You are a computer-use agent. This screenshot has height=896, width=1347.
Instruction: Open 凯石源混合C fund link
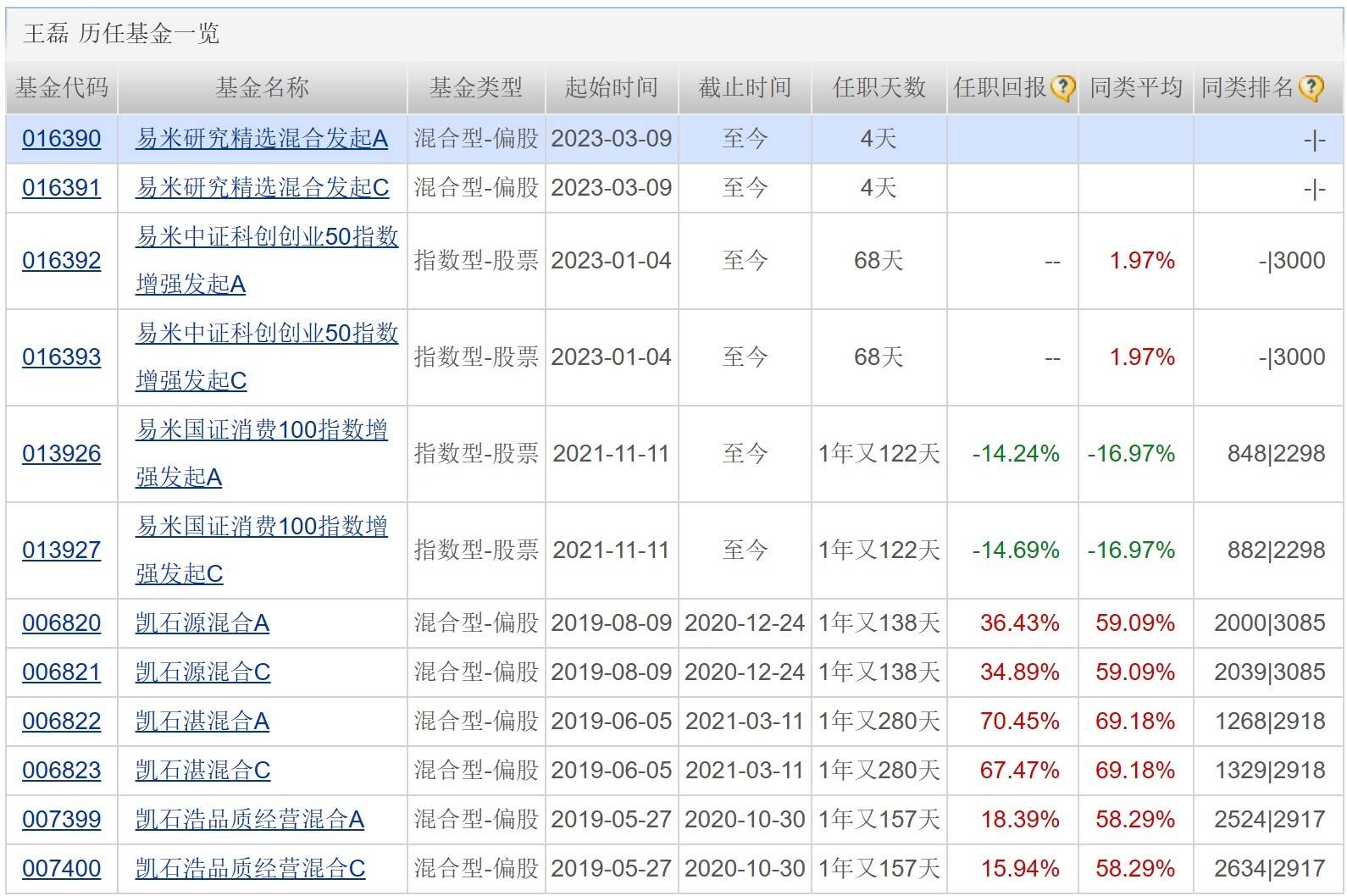click(202, 672)
